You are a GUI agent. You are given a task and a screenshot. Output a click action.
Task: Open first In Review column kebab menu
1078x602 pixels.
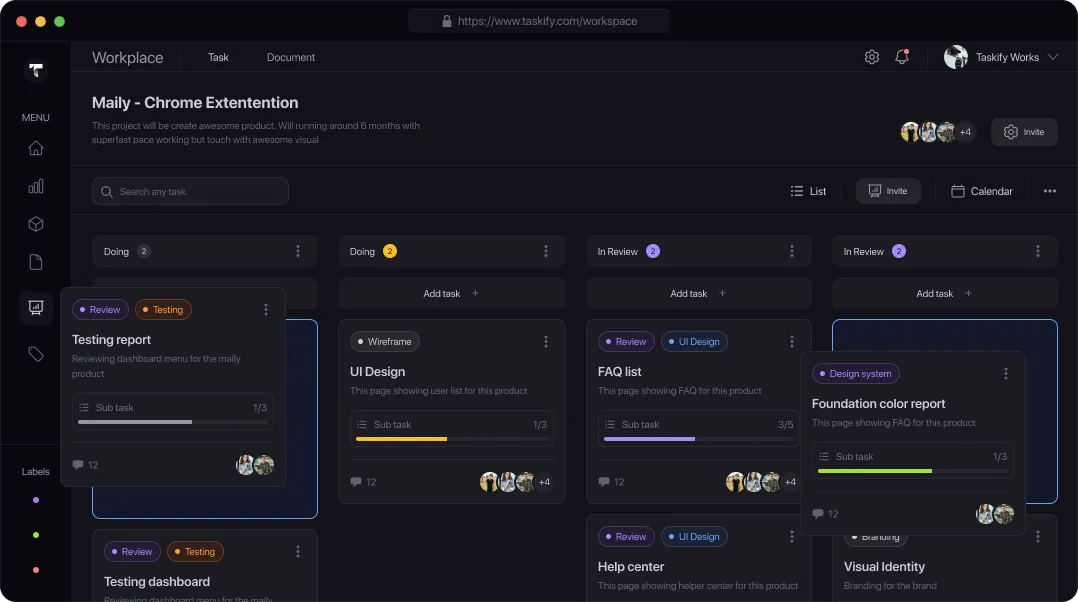click(x=792, y=251)
